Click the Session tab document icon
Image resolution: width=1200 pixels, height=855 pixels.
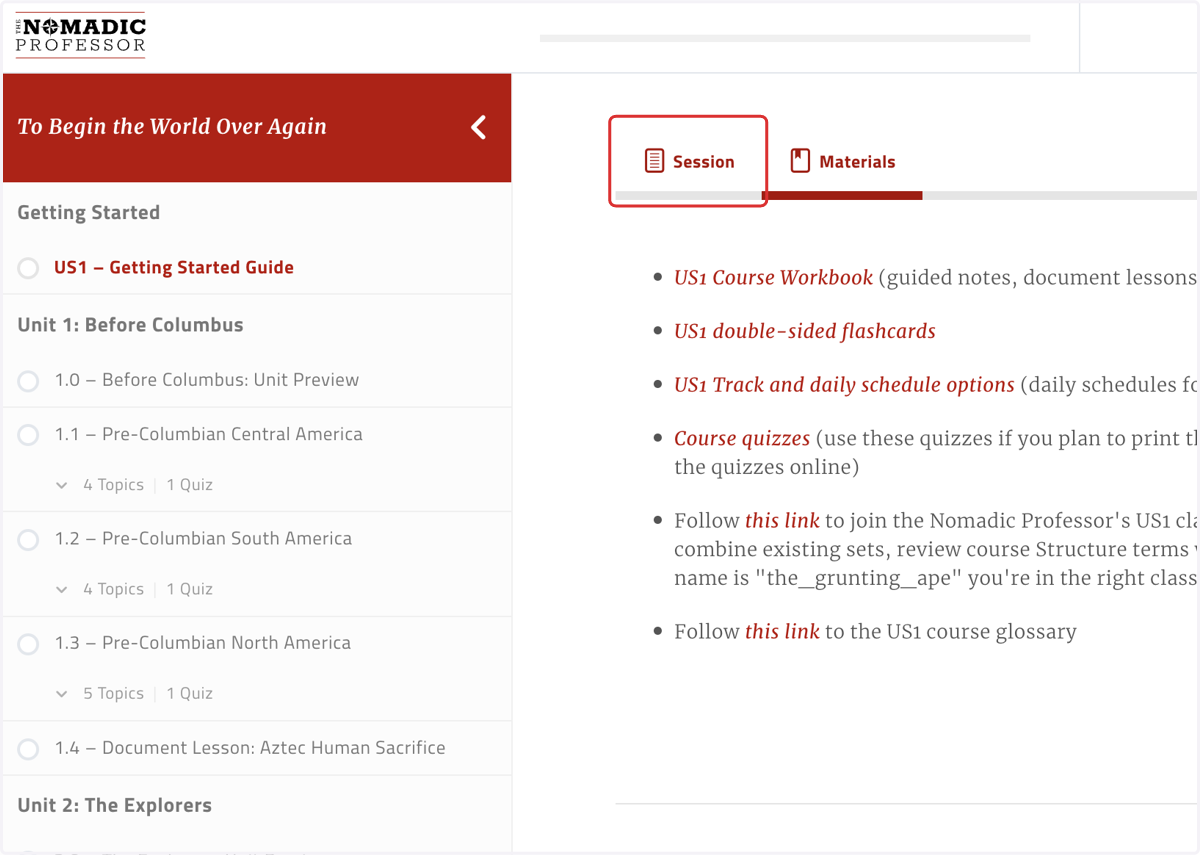(654, 161)
